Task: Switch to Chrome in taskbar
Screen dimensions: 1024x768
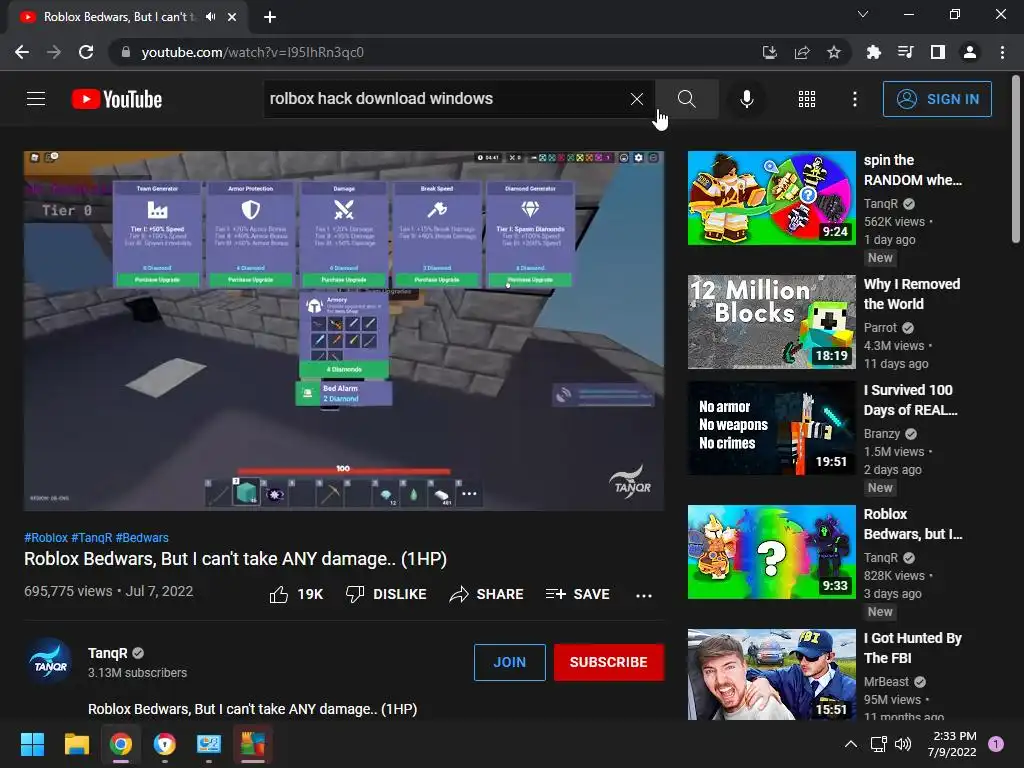Action: (x=121, y=744)
